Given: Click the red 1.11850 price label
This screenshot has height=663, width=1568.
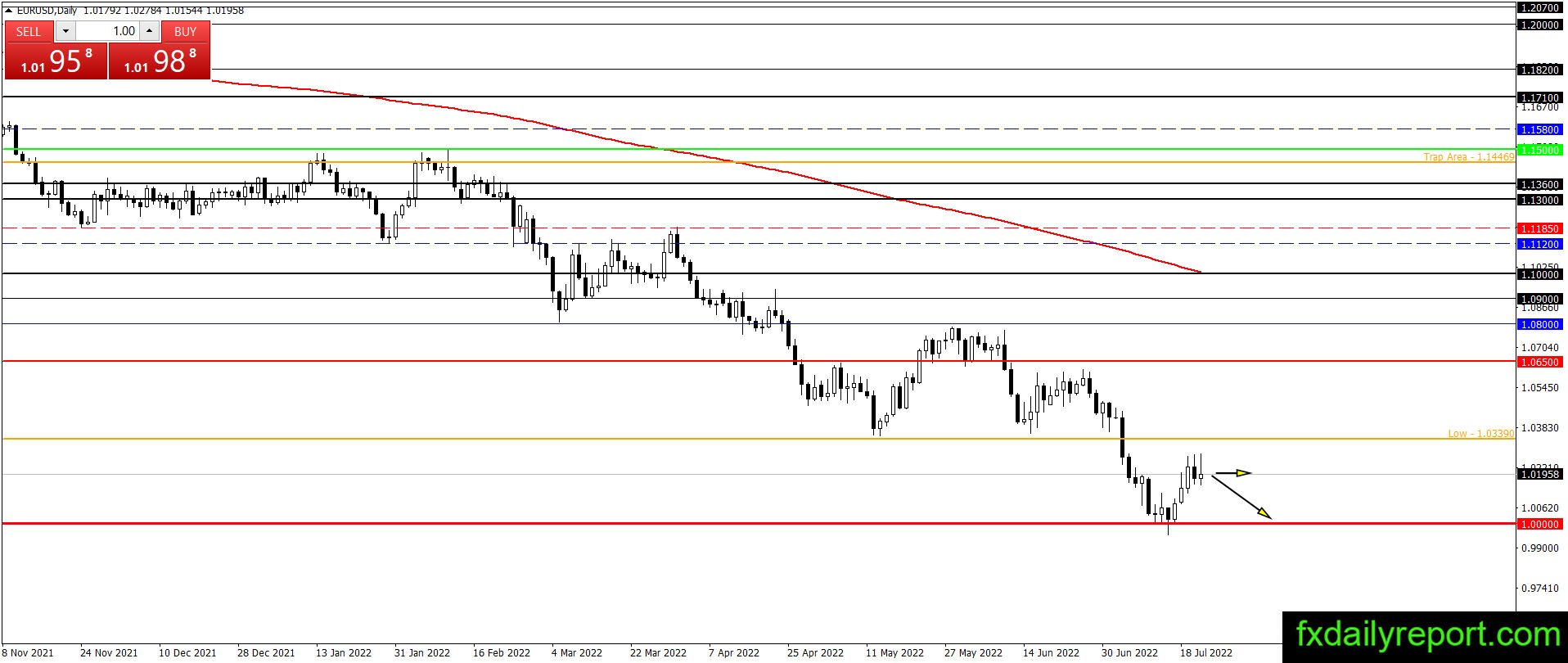Looking at the screenshot, I should (x=1539, y=229).
